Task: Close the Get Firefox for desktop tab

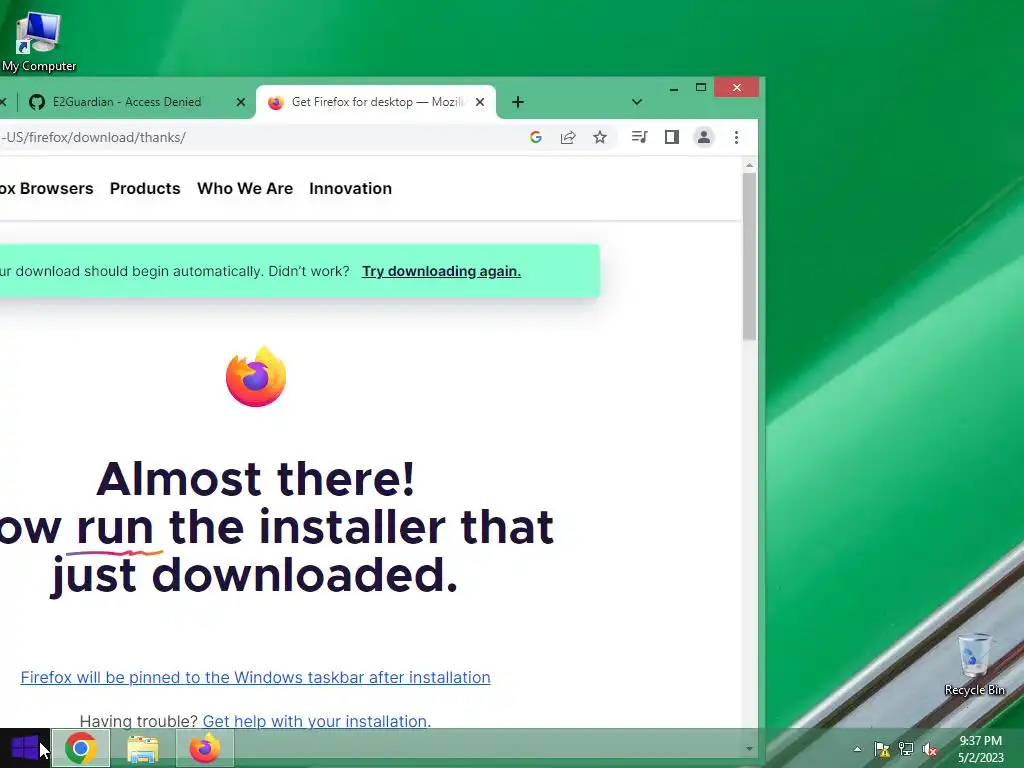Action: coord(480,102)
